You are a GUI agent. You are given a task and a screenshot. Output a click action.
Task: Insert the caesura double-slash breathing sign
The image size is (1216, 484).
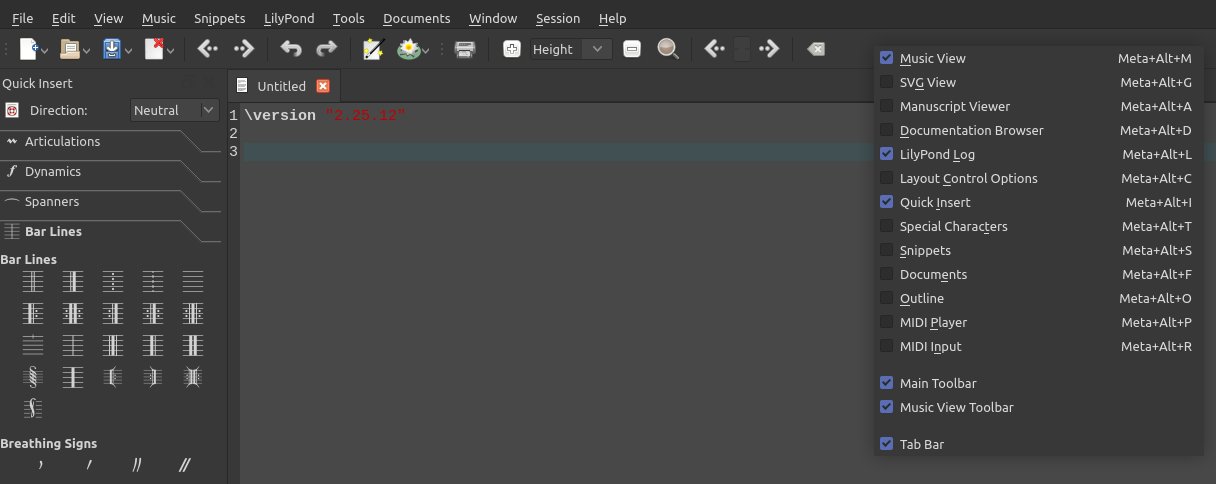click(x=137, y=465)
